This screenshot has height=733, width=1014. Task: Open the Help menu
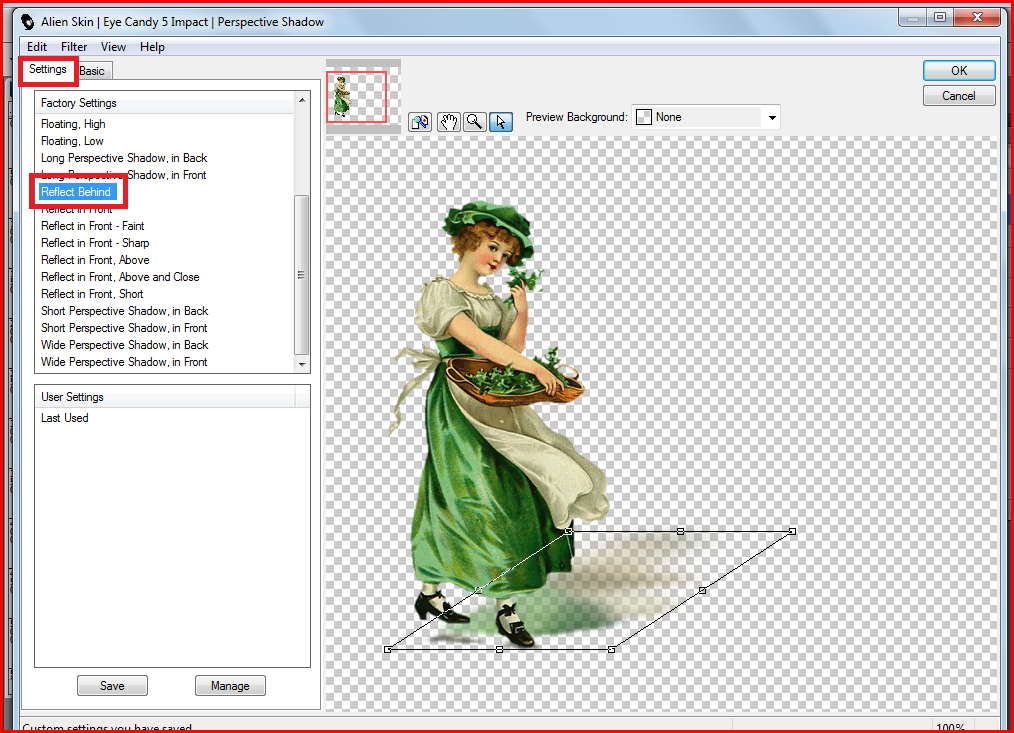(x=152, y=47)
